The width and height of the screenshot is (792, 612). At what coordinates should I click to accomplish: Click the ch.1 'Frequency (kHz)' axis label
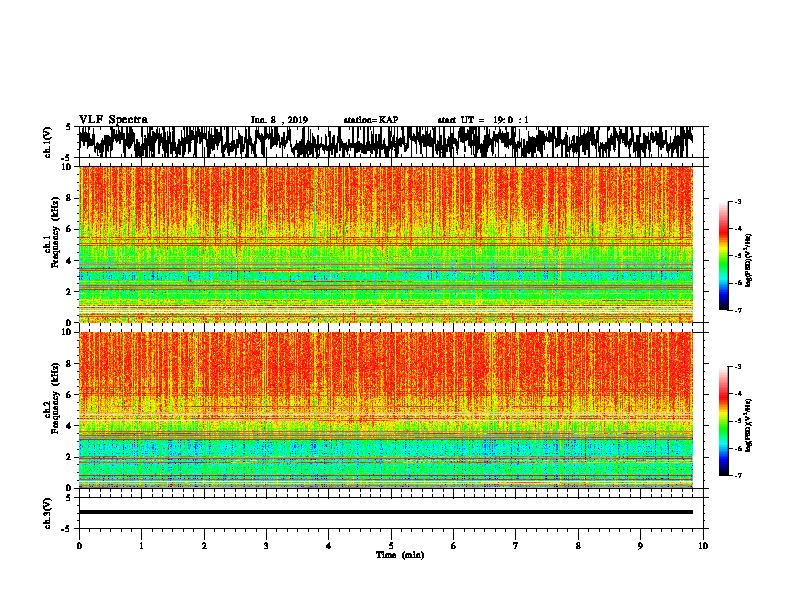point(55,232)
